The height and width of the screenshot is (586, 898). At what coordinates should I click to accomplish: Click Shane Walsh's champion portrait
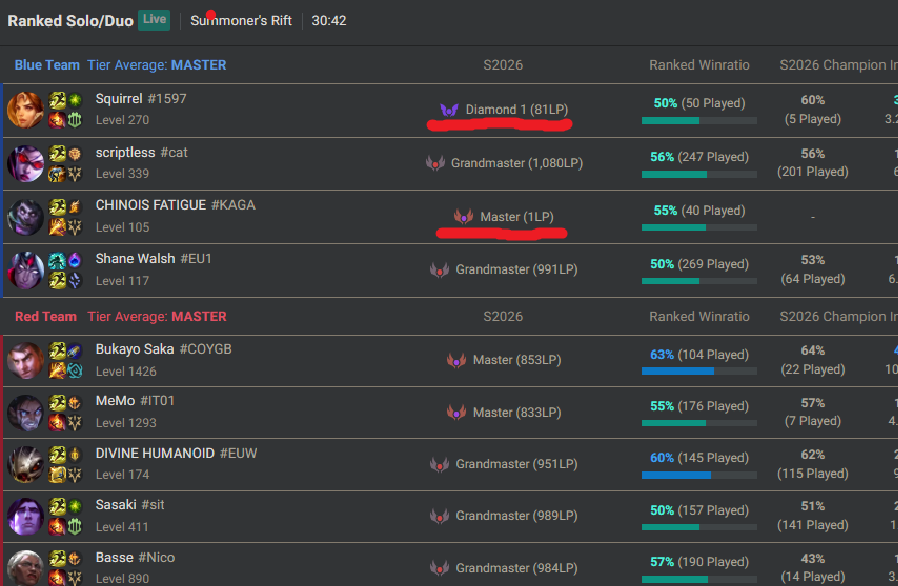[25, 270]
